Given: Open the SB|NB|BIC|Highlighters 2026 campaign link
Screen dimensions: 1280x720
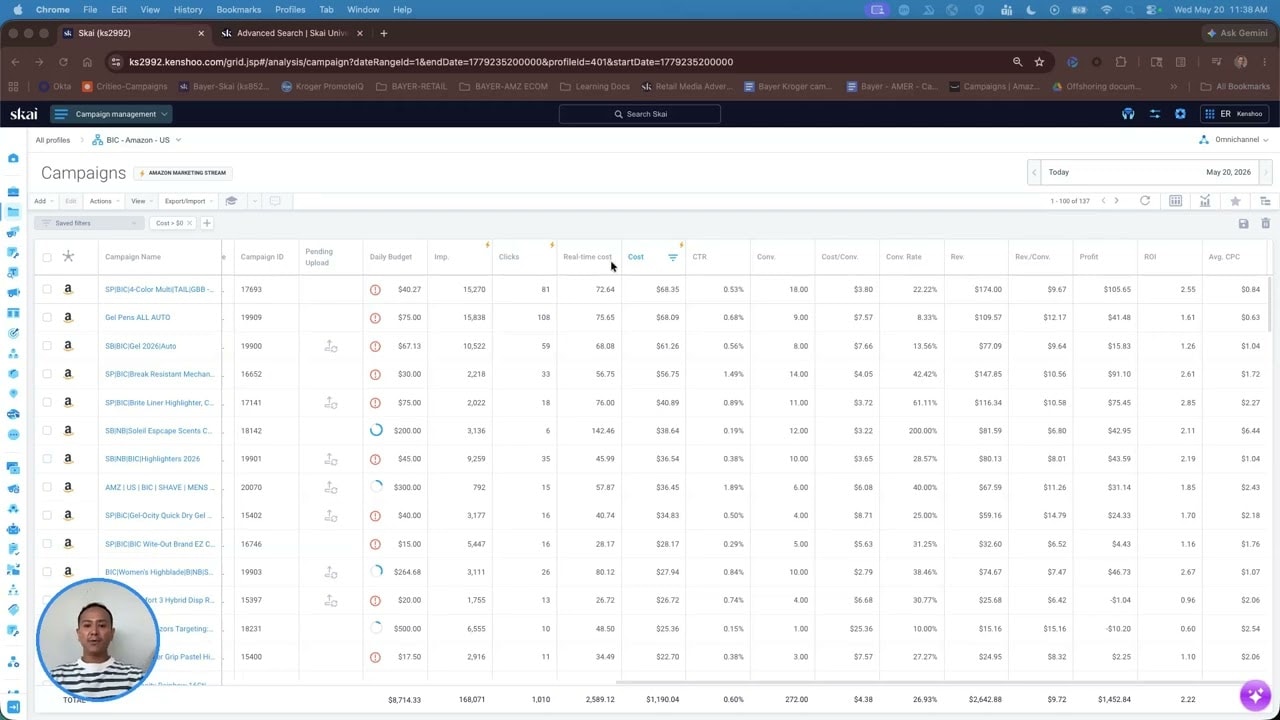Looking at the screenshot, I should tap(152, 459).
